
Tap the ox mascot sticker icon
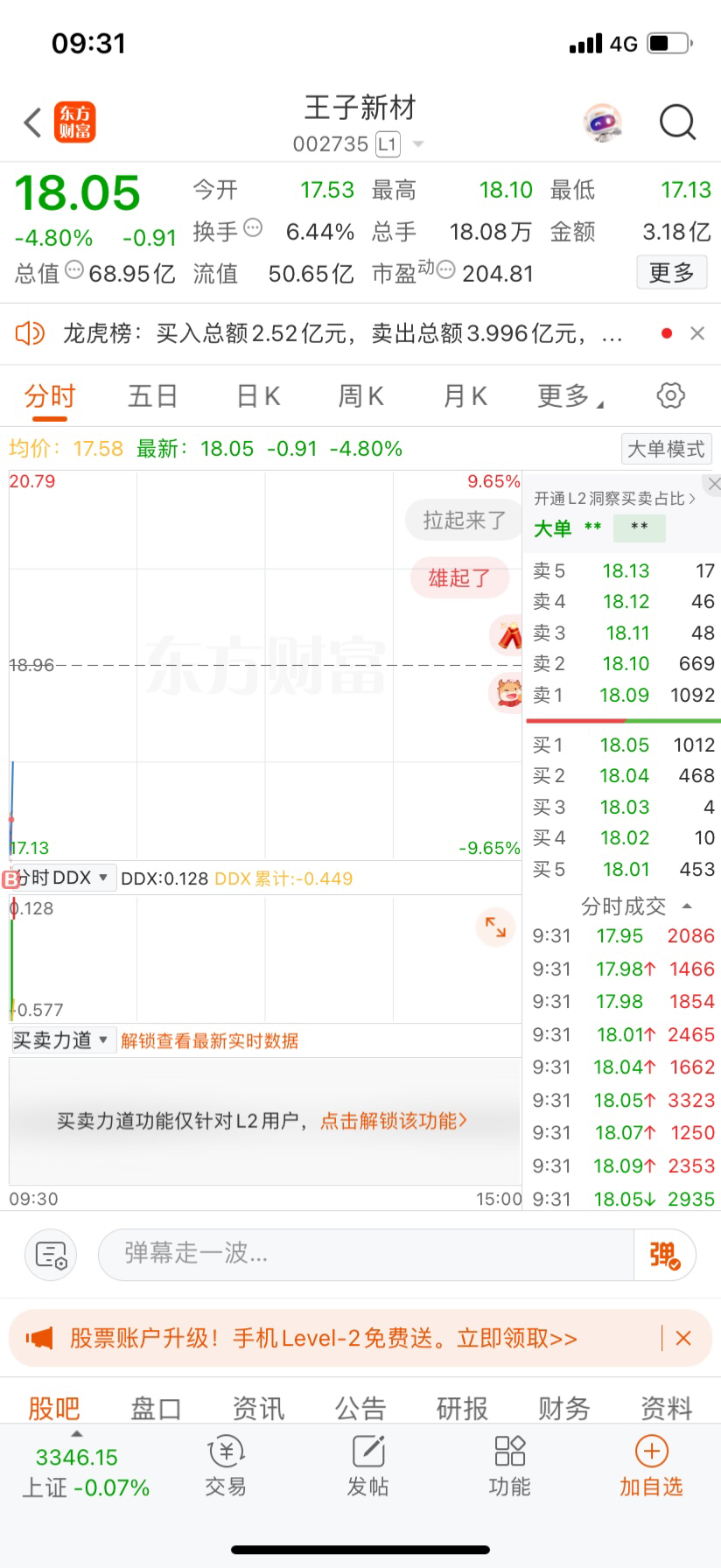pos(507,694)
